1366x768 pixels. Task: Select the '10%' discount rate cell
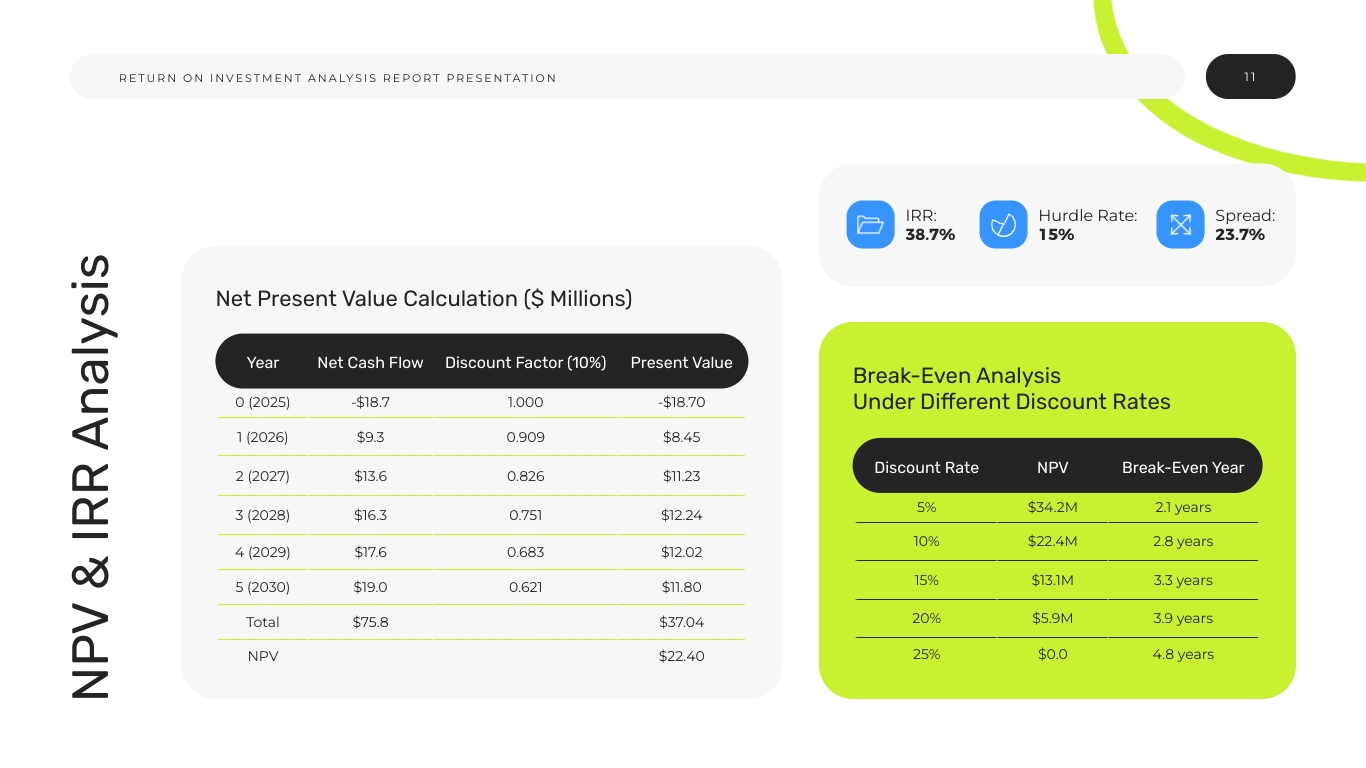click(x=926, y=541)
